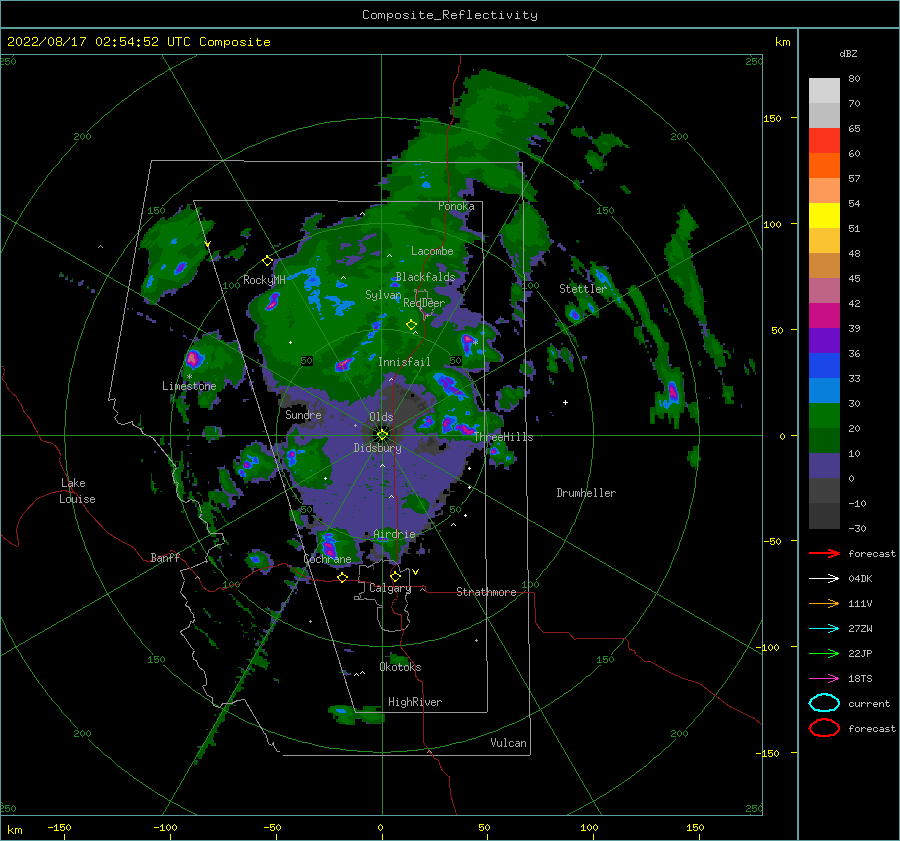Click the Ponoka city label
The image size is (900, 841).
click(456, 206)
